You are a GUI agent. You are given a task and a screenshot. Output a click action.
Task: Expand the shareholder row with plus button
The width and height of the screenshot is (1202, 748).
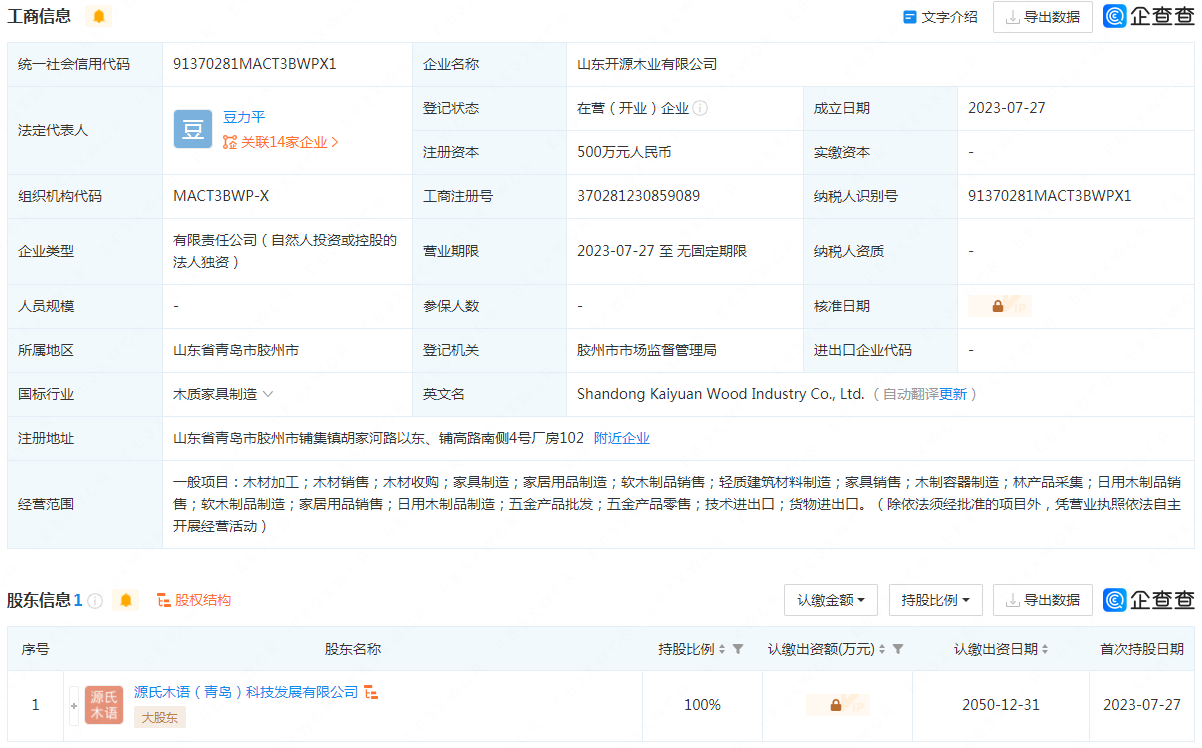pos(73,705)
